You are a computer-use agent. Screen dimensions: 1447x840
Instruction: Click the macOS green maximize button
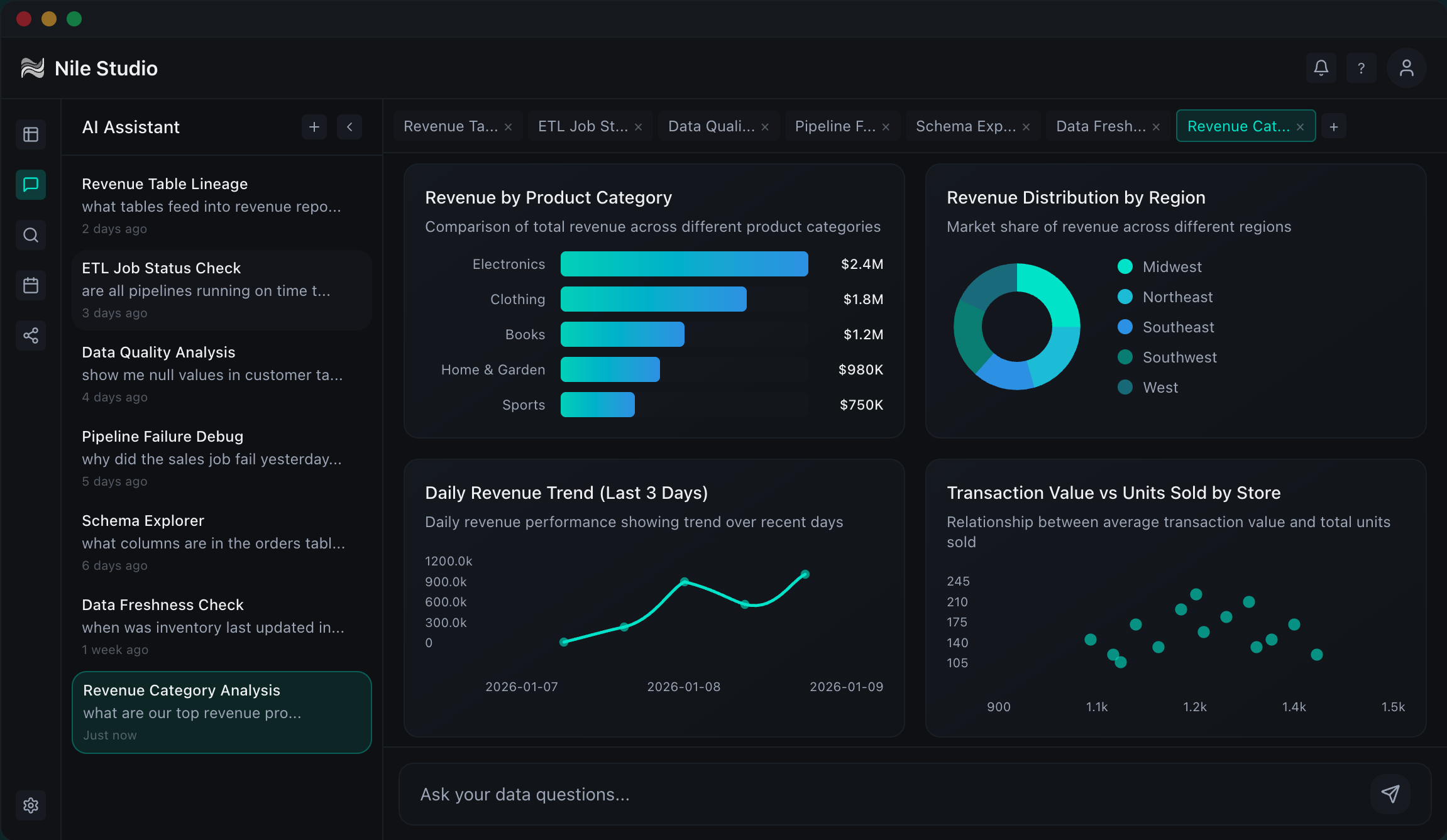pyautogui.click(x=74, y=19)
